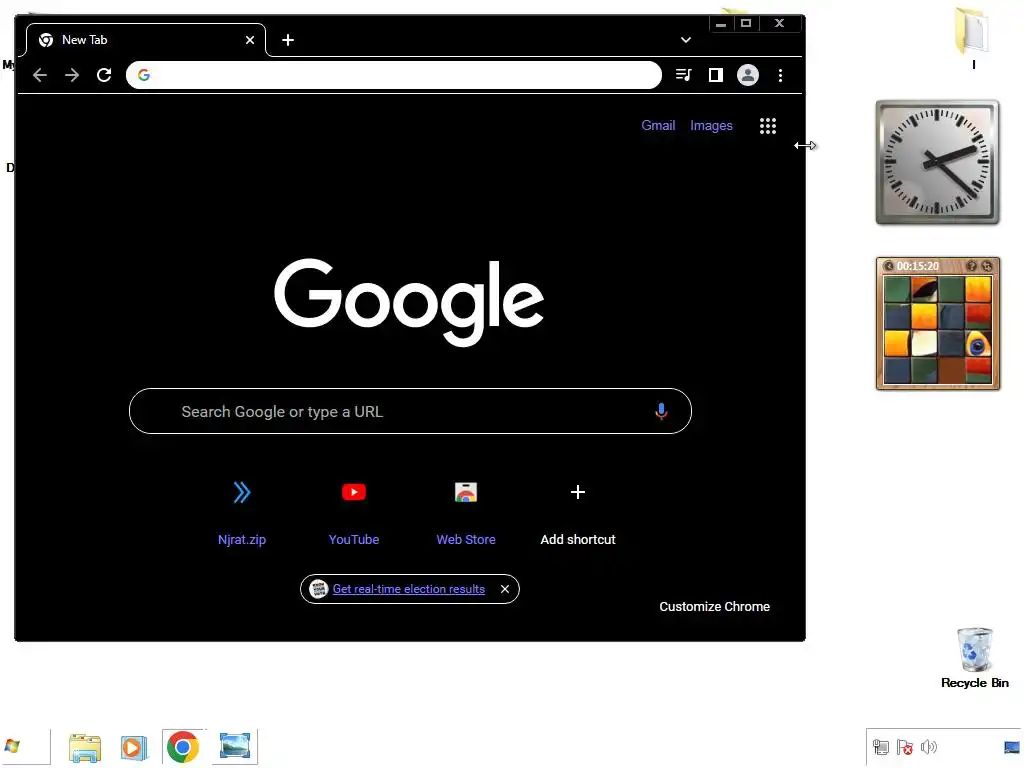This screenshot has width=1024, height=768.
Task: Maximize the Chrome window
Action: point(746,24)
